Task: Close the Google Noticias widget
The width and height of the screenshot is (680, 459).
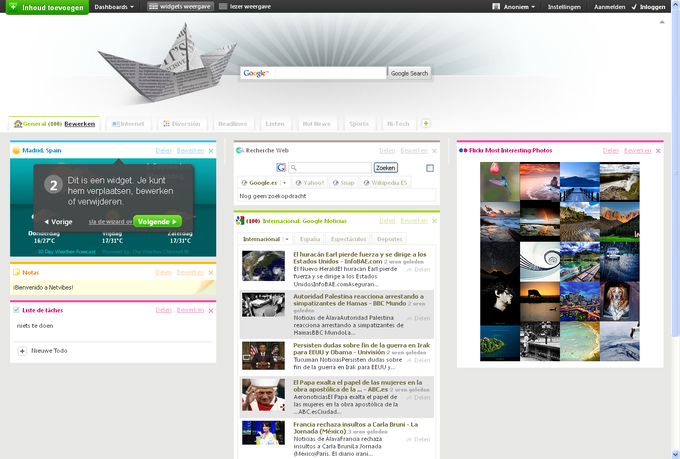Action: [435, 221]
